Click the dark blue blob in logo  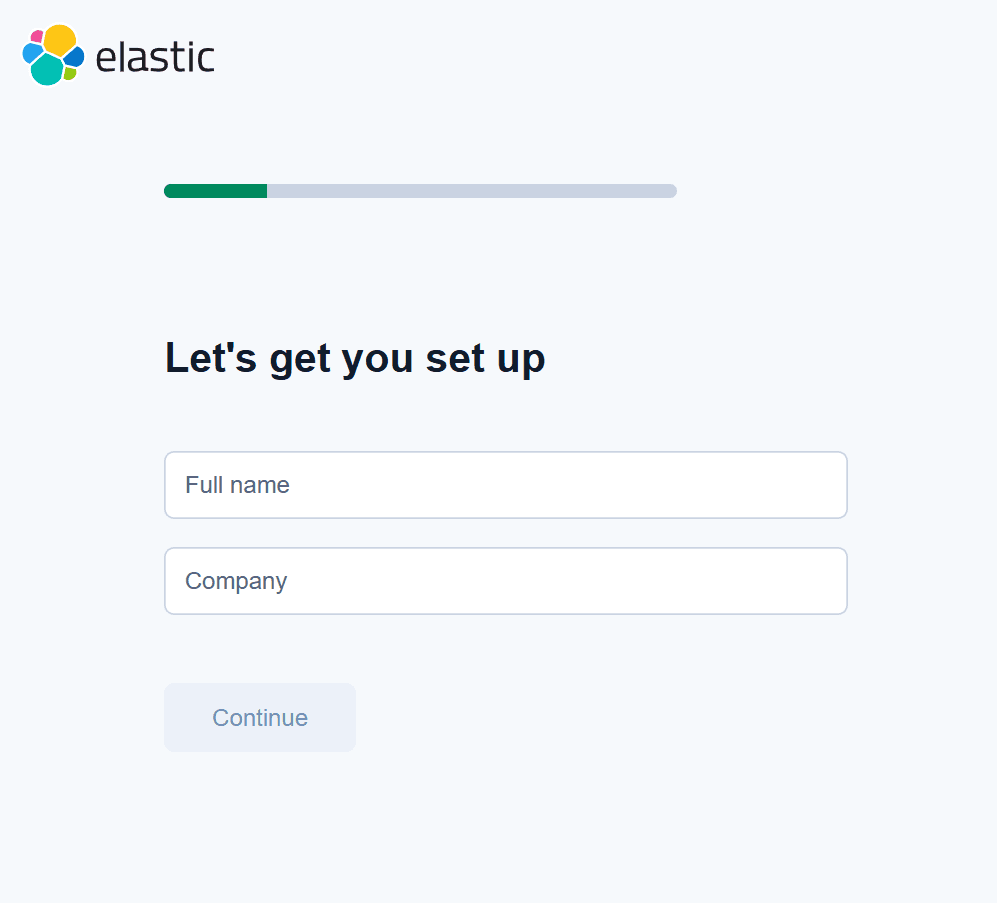click(x=74, y=57)
